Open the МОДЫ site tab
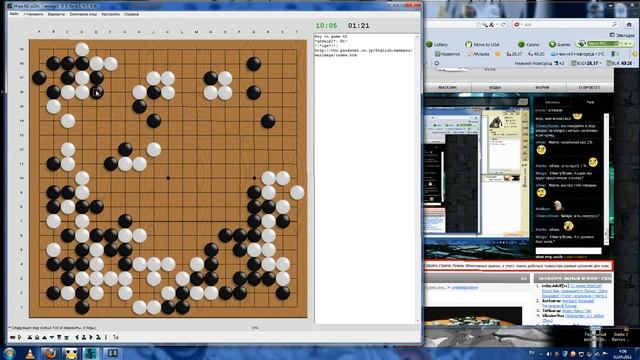The width and height of the screenshot is (640, 360). point(495,87)
